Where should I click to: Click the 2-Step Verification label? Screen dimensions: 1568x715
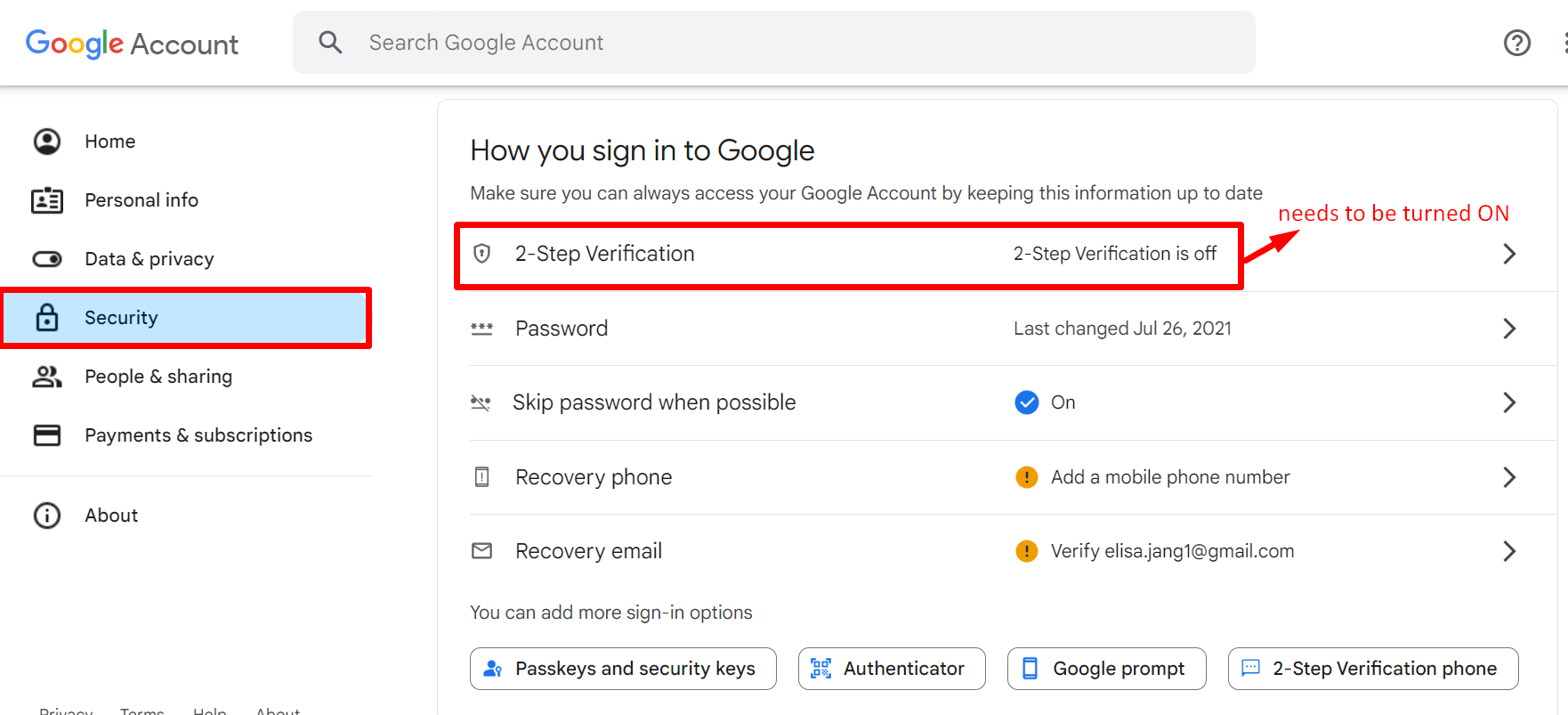[x=605, y=254]
